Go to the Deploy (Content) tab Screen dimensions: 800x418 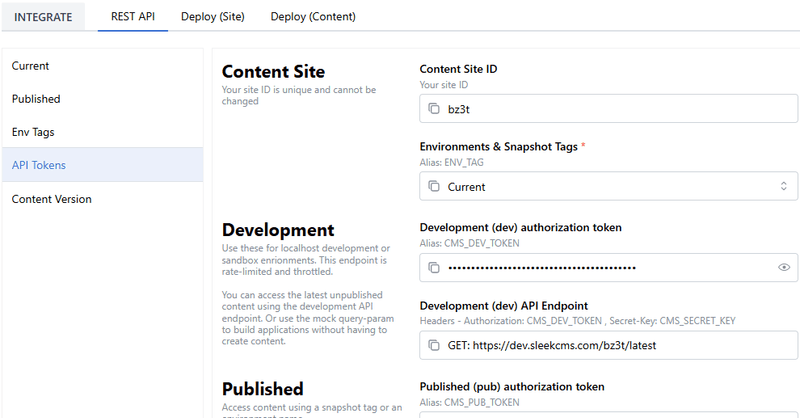click(x=312, y=16)
